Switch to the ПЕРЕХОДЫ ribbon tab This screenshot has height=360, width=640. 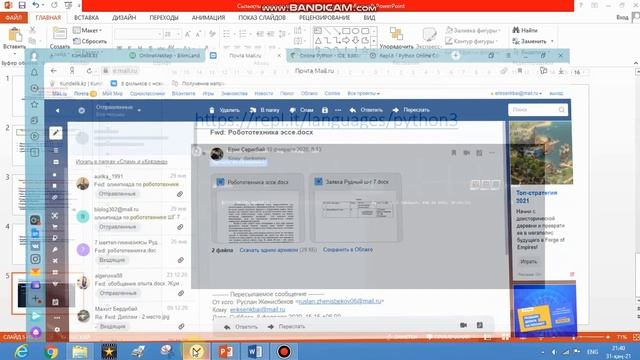coord(164,18)
